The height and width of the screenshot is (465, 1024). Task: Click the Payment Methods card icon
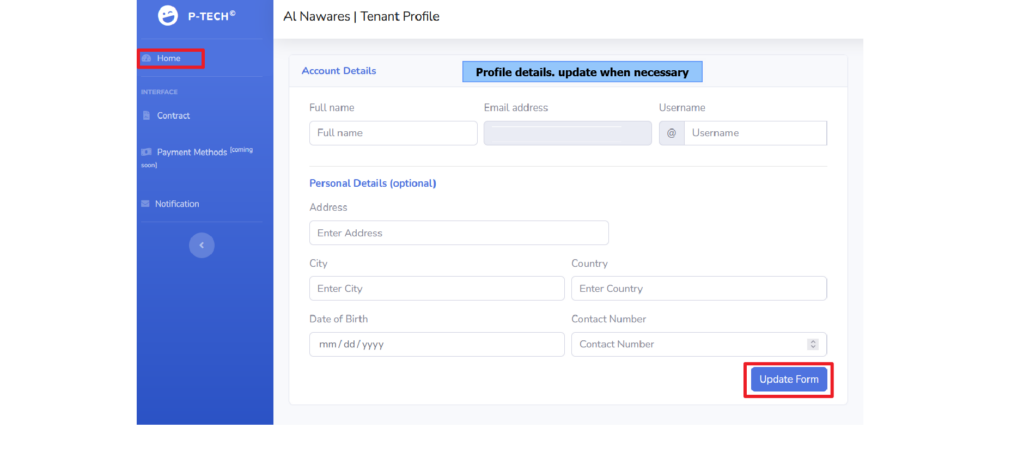coord(146,152)
